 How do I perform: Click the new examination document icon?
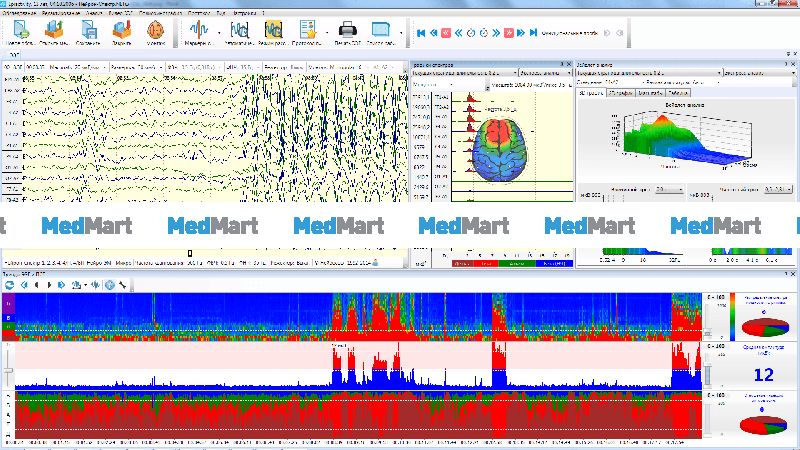(x=21, y=30)
